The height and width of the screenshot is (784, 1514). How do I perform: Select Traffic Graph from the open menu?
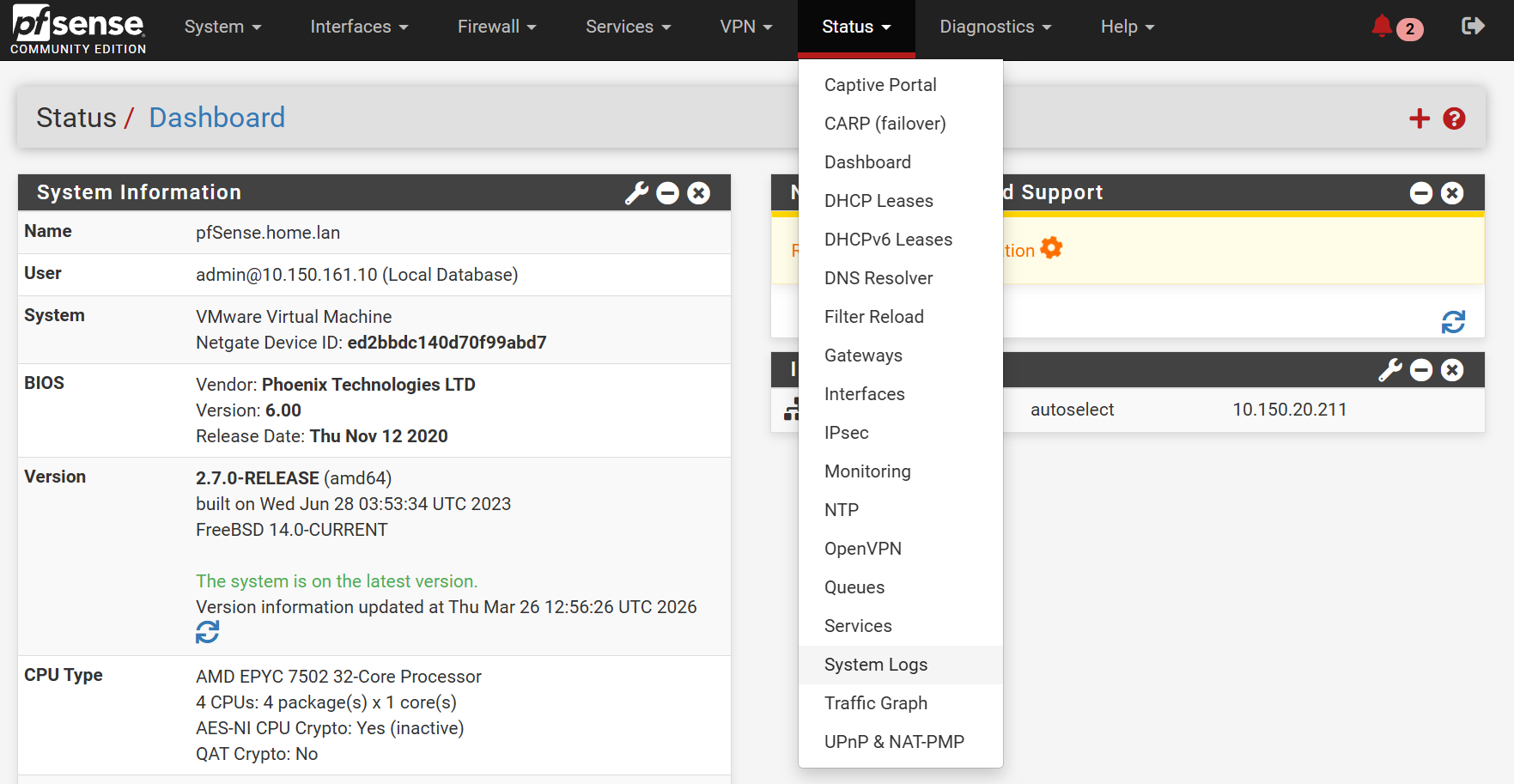[x=875, y=702]
